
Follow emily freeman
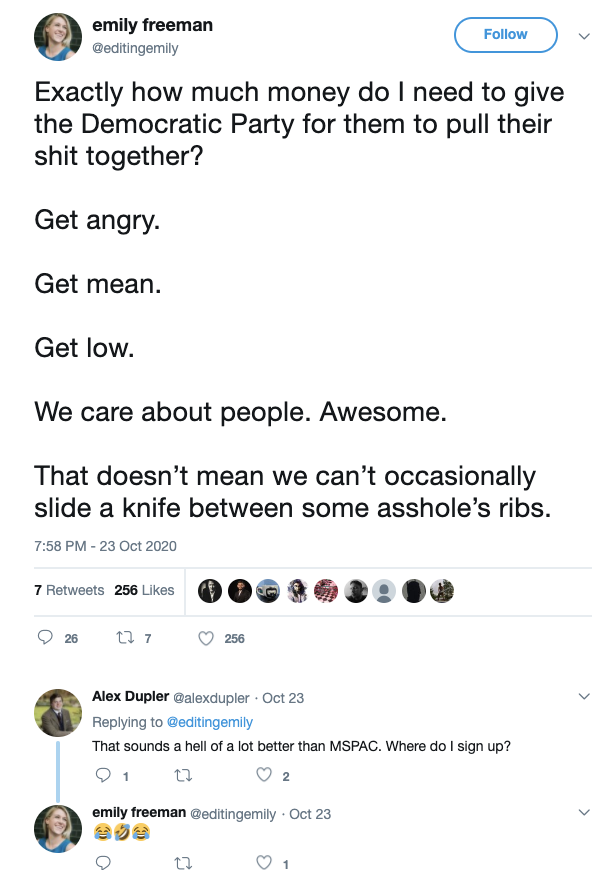[x=505, y=35]
